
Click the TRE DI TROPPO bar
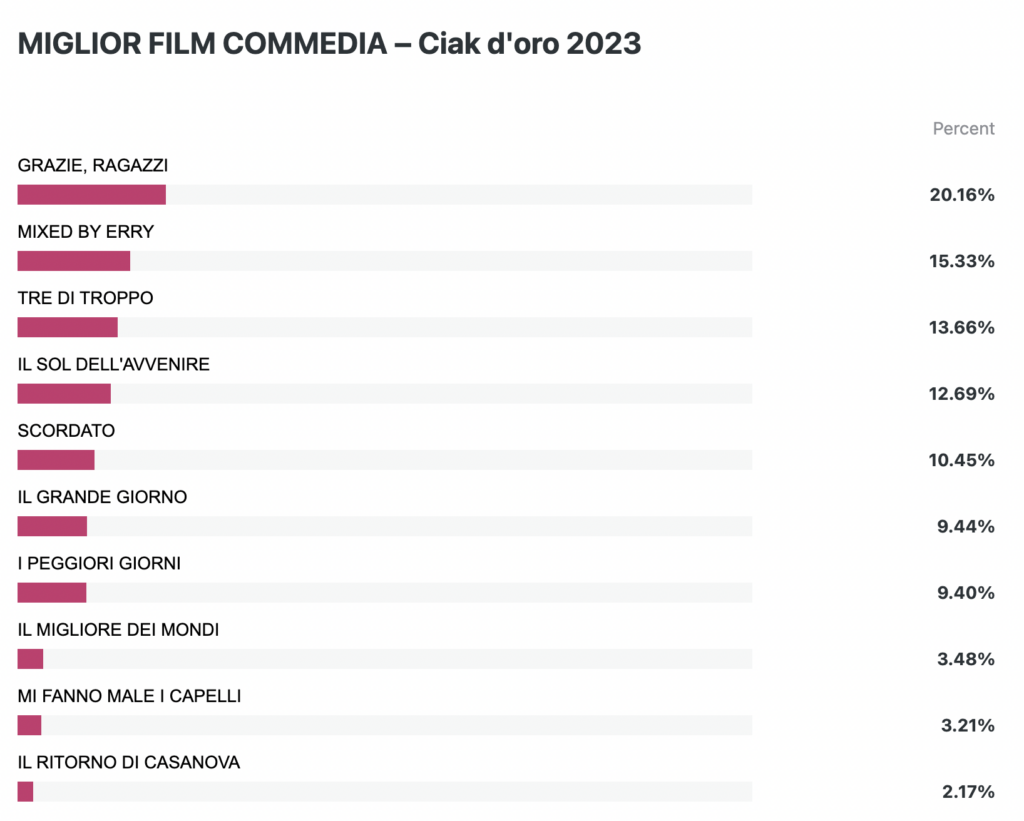pyautogui.click(x=385, y=327)
